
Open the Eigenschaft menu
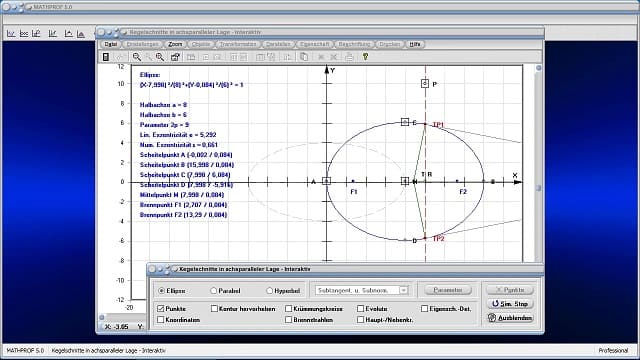point(314,44)
